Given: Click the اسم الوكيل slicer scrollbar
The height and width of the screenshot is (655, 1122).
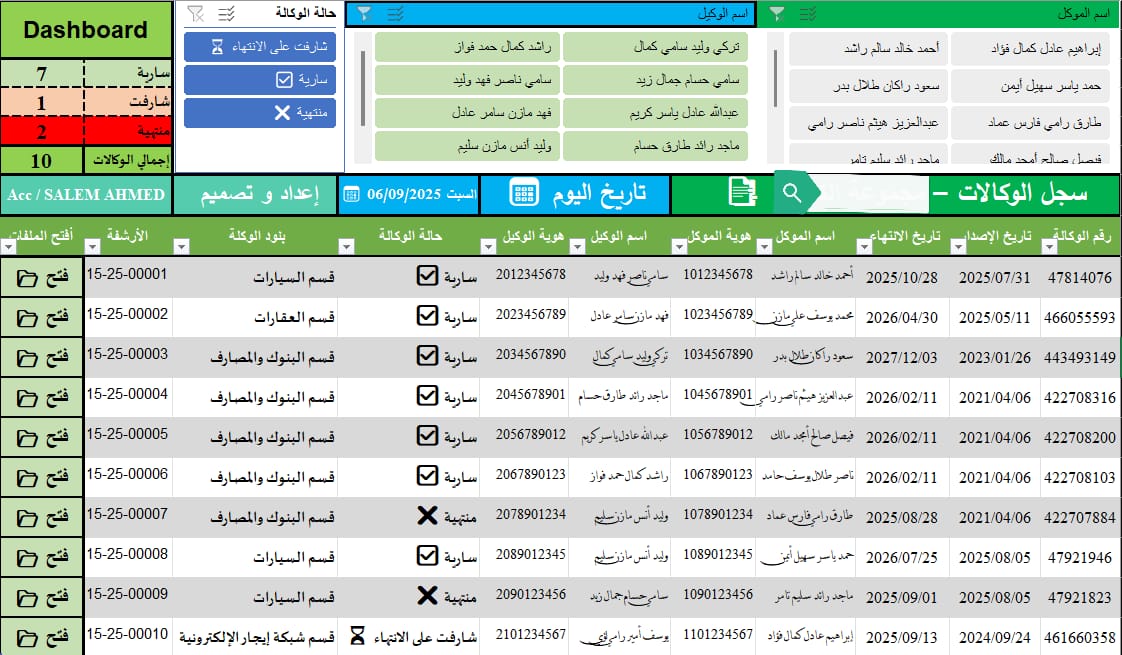Looking at the screenshot, I should [364, 89].
